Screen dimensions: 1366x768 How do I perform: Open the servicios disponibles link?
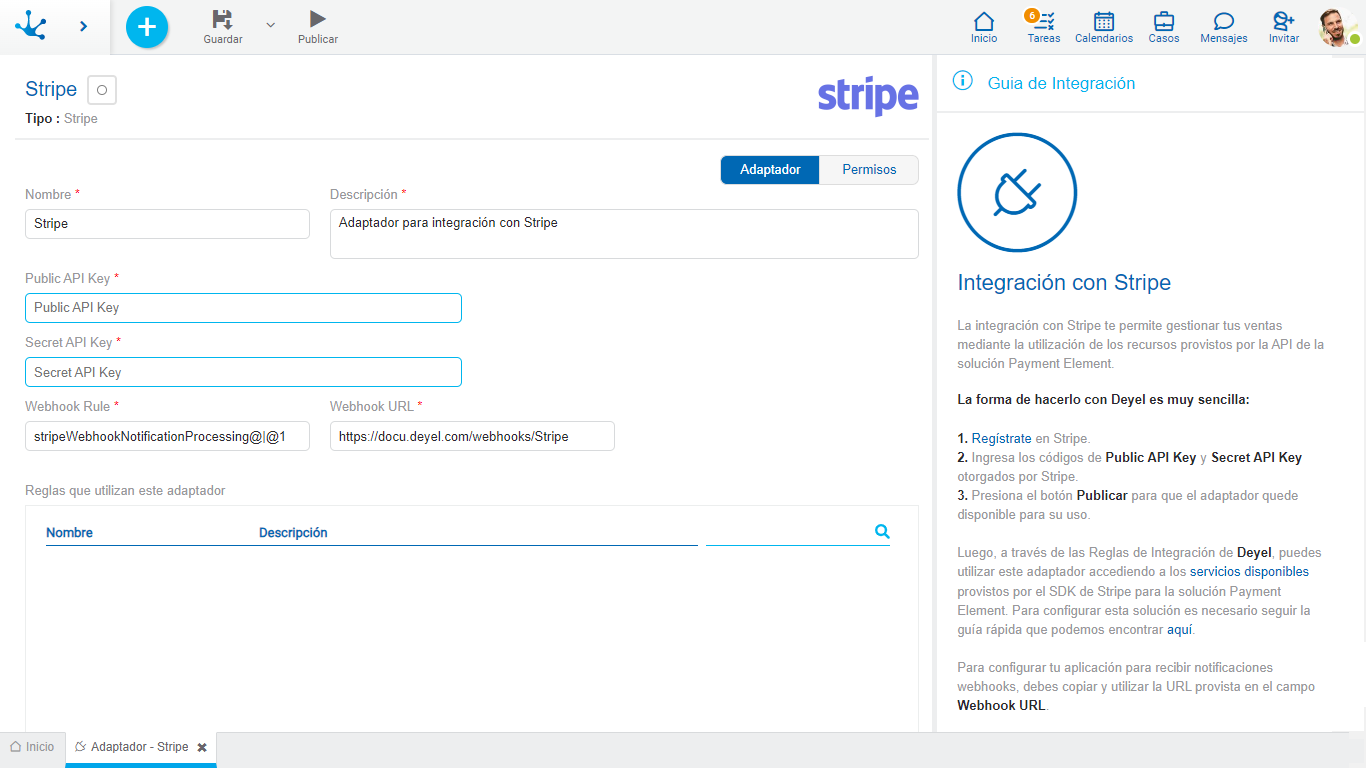point(1249,572)
